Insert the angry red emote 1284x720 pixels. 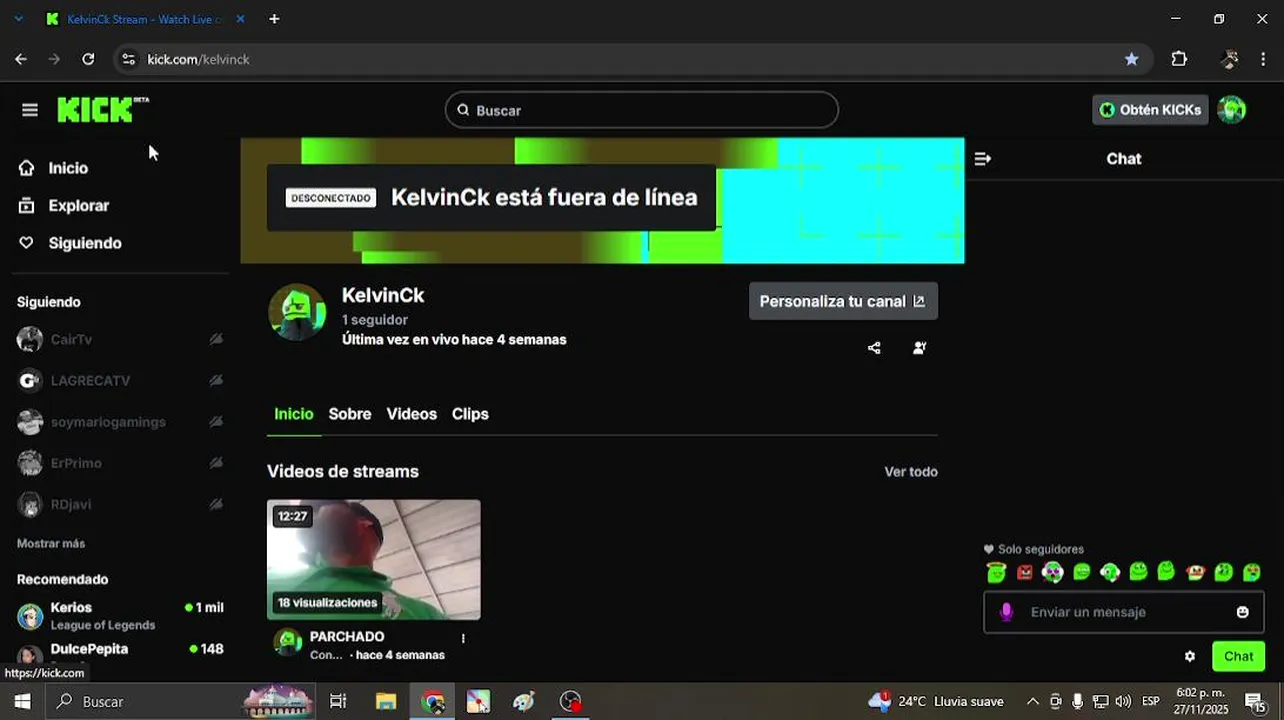point(1025,572)
